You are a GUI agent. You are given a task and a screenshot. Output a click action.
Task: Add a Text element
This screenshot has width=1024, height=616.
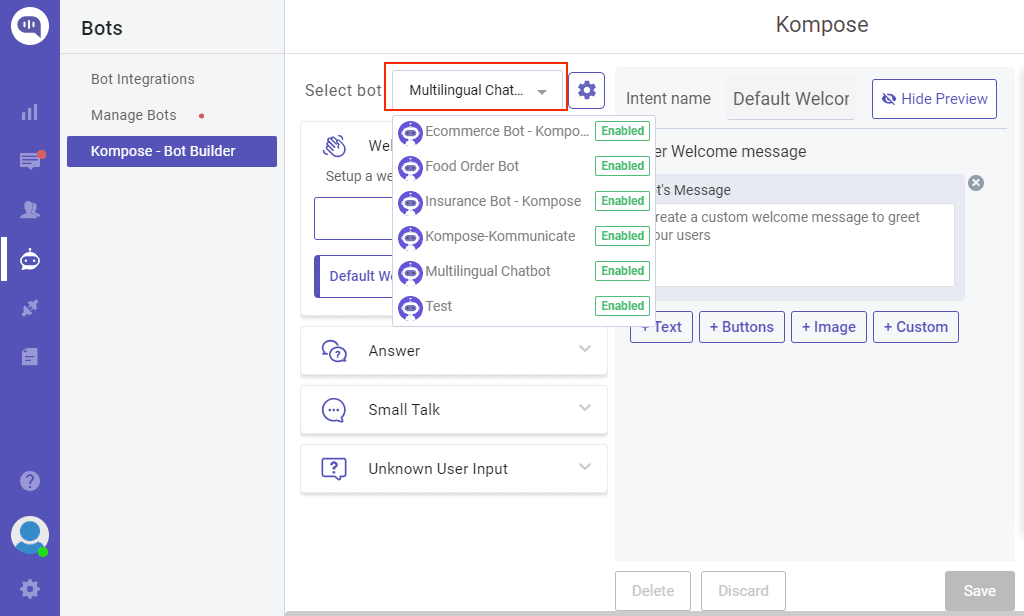pos(662,327)
